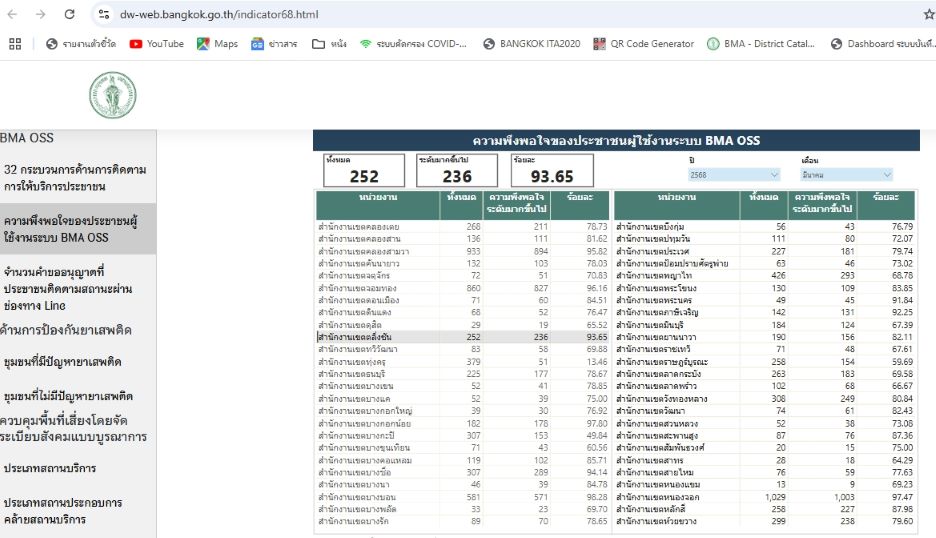Open the QR Code Generator bookmark
Screen dimensions: 936x538
(644, 44)
